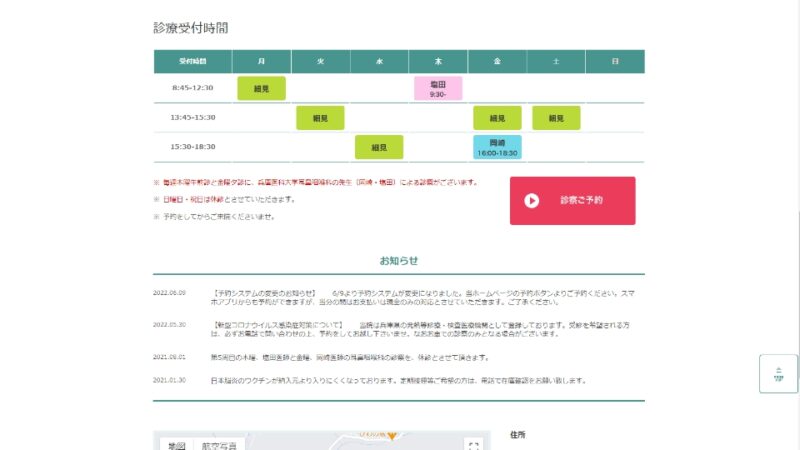Click the 診療受付時間 heading
Viewport: 800px width, 450px height.
point(191,28)
